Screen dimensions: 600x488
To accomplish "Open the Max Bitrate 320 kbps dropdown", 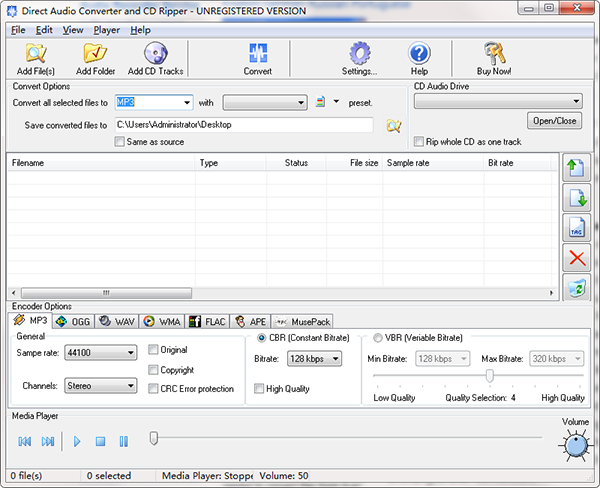I will coord(557,359).
